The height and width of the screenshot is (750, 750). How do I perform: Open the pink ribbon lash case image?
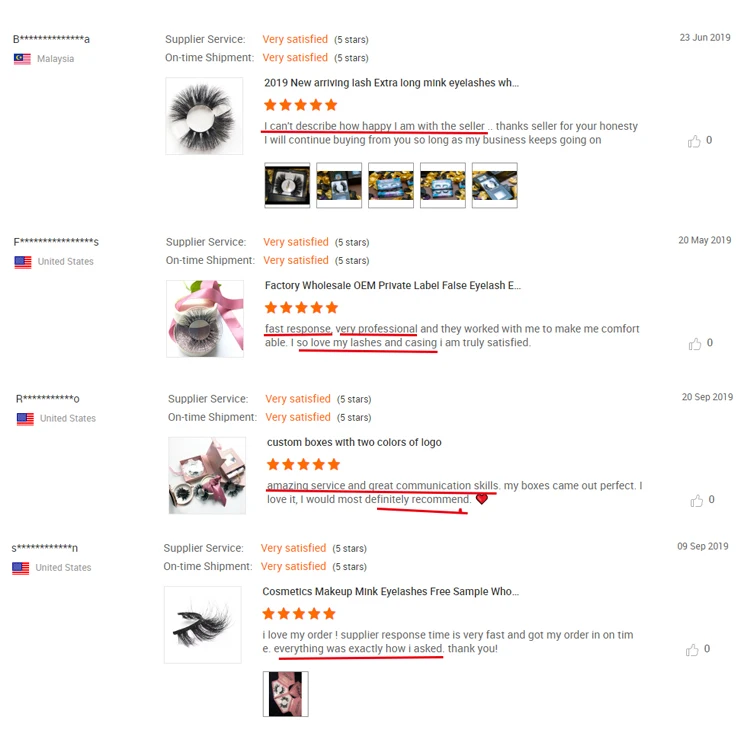(205, 319)
